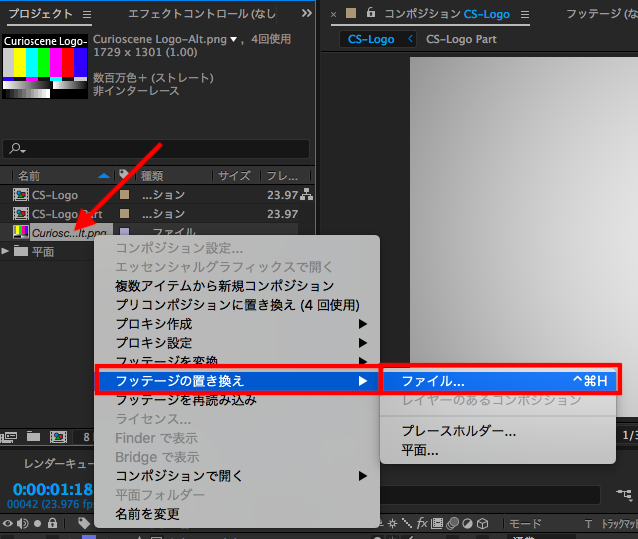This screenshot has height=539, width=638.
Task: Sort by the label tag column icon
Action: [124, 175]
